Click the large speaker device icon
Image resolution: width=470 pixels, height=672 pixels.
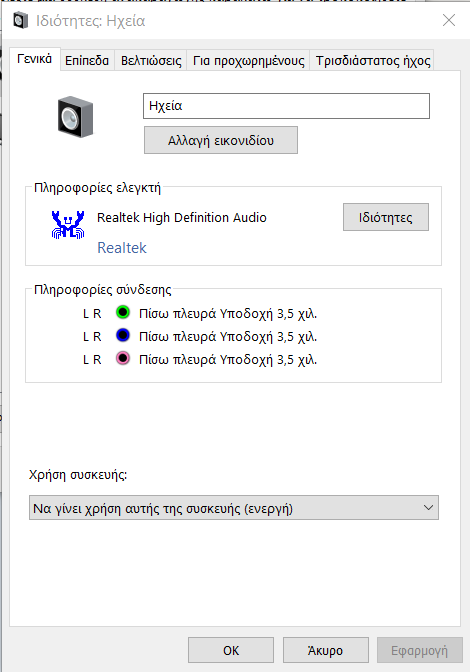(75, 117)
